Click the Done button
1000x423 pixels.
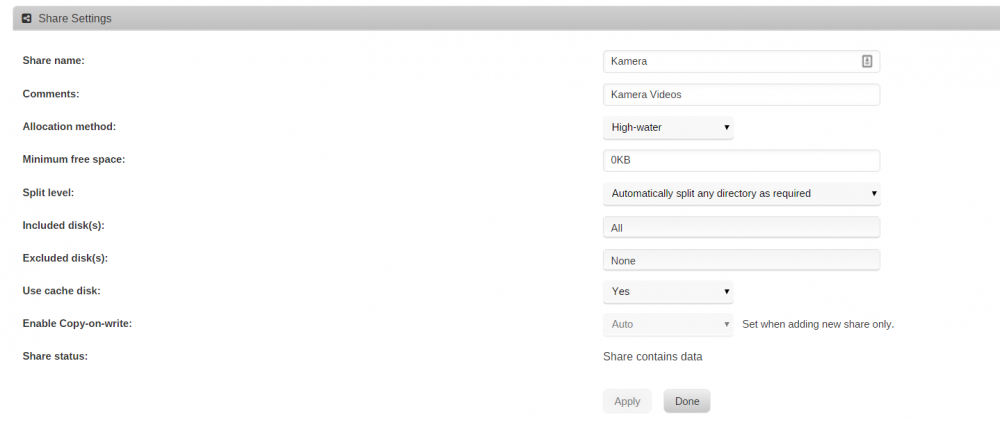pos(687,401)
